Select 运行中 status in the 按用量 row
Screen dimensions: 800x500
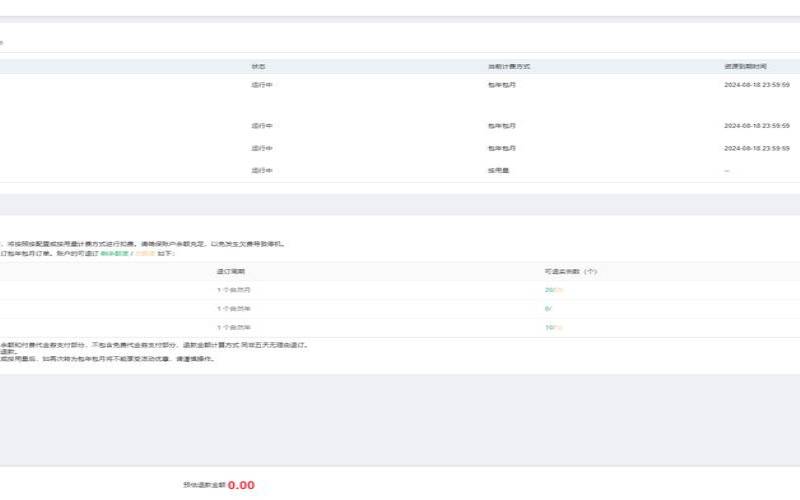tap(262, 170)
